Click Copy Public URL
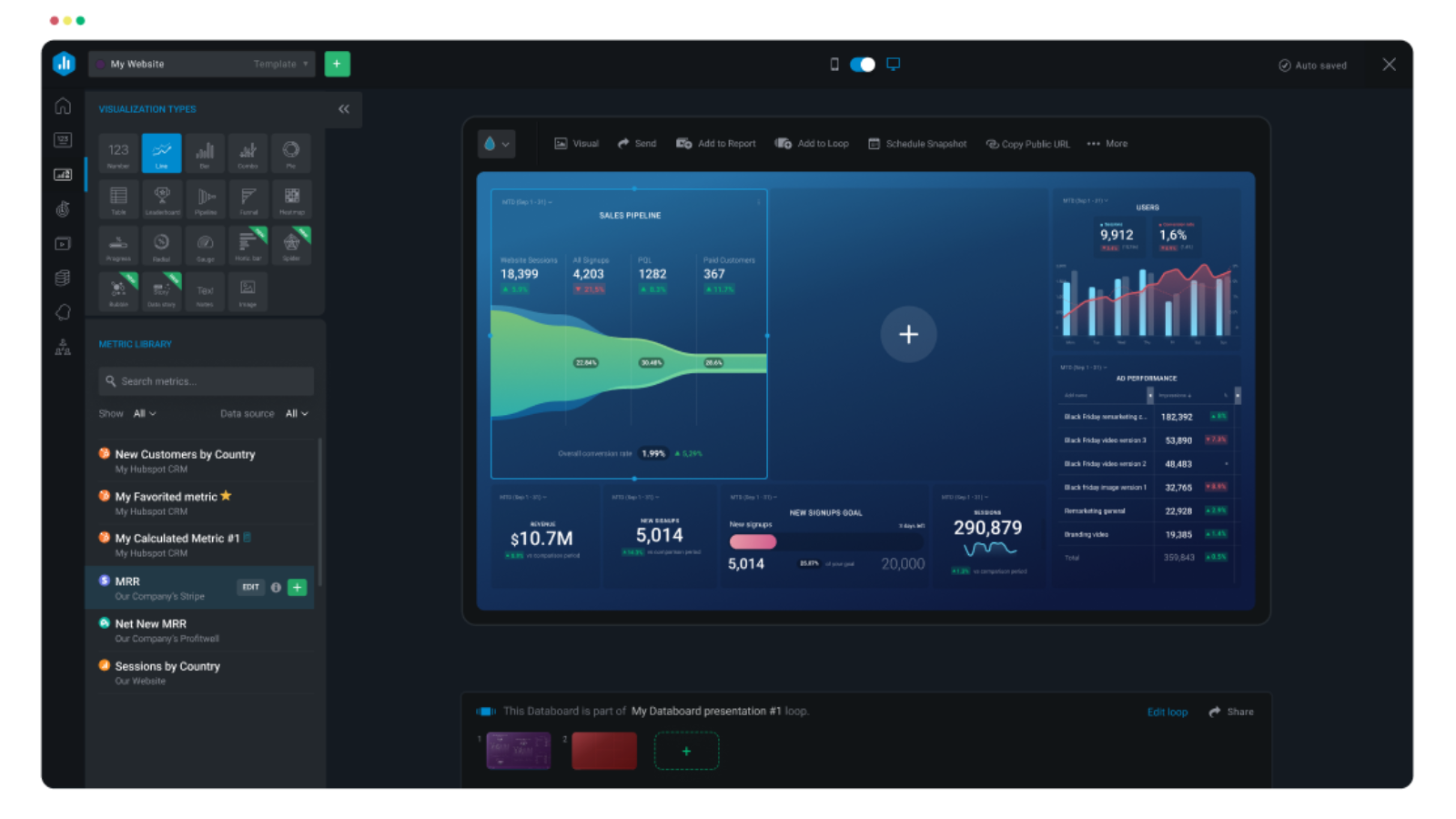Viewport: 1456px width, 819px height. pyautogui.click(x=1028, y=144)
